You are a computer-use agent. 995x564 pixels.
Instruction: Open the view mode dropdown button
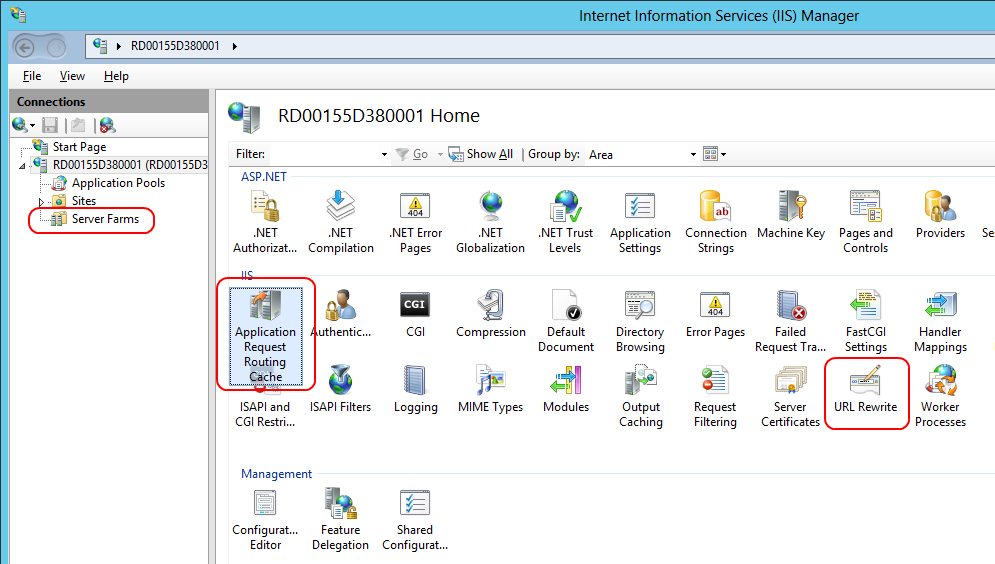(x=714, y=154)
